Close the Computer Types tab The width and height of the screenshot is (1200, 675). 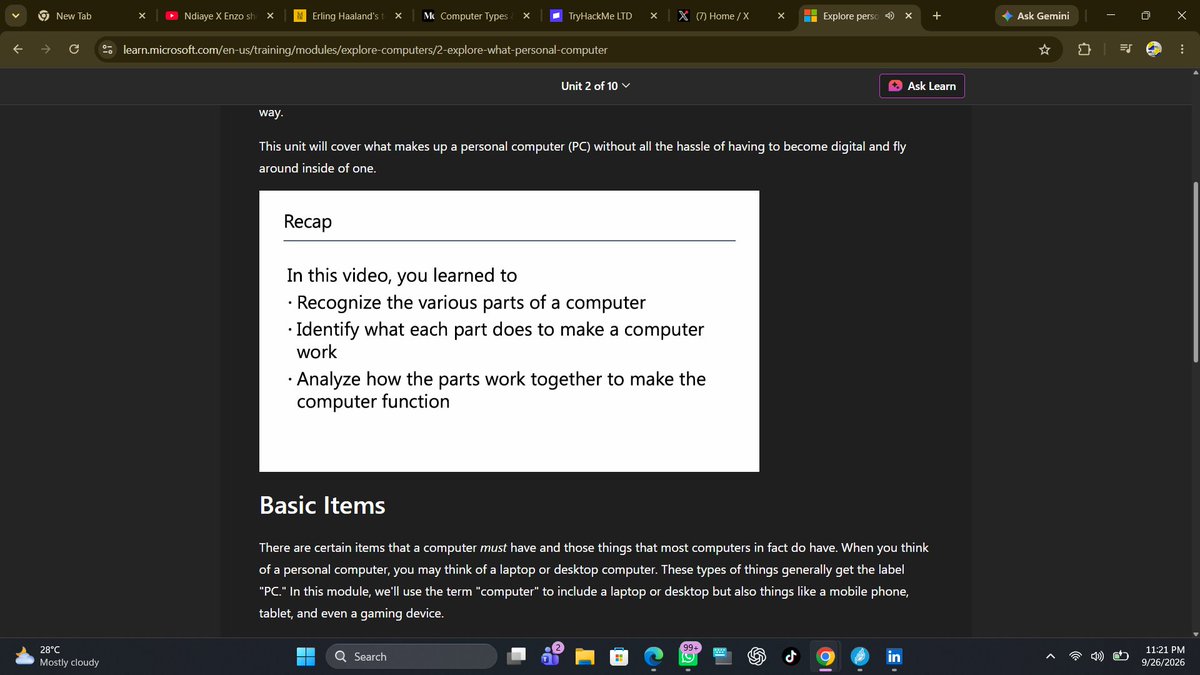[x=526, y=16]
